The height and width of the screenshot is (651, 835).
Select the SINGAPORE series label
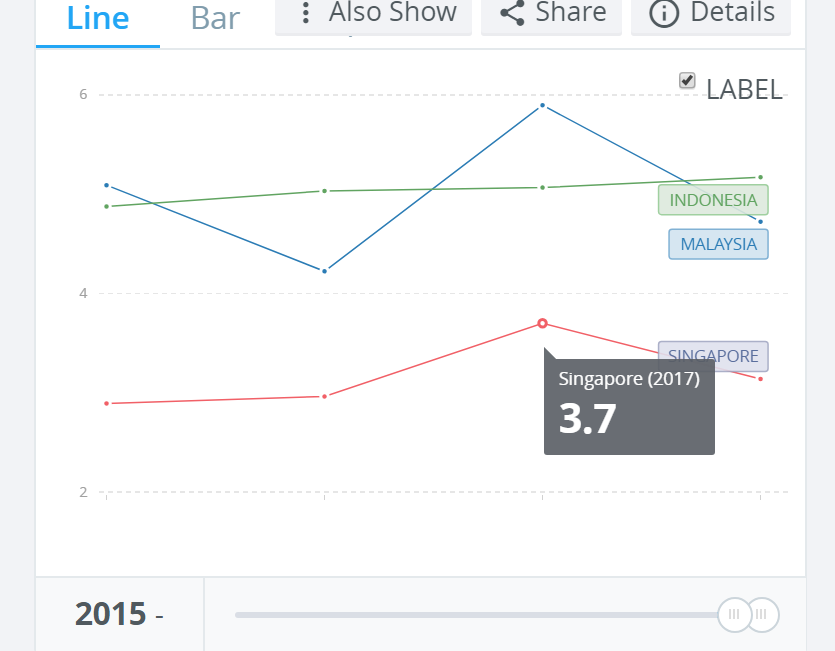[x=713, y=356]
